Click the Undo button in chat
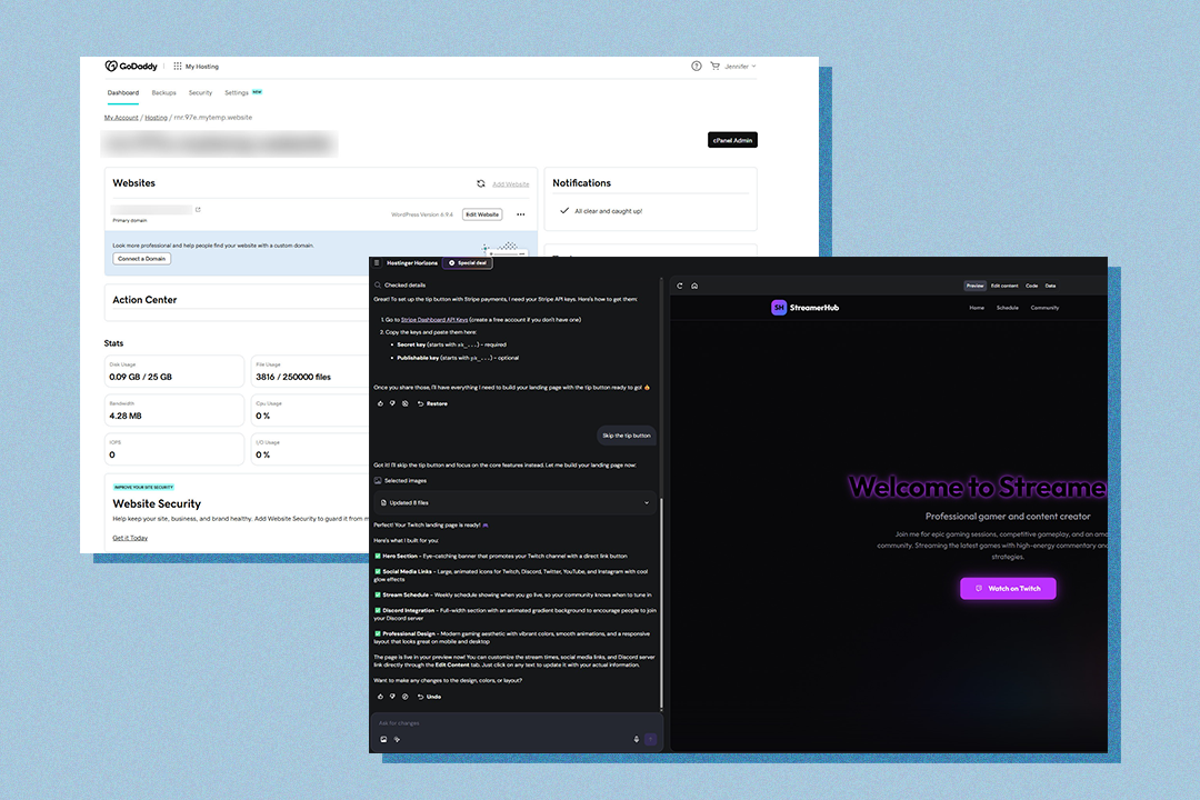The width and height of the screenshot is (1200, 800). coord(430,696)
